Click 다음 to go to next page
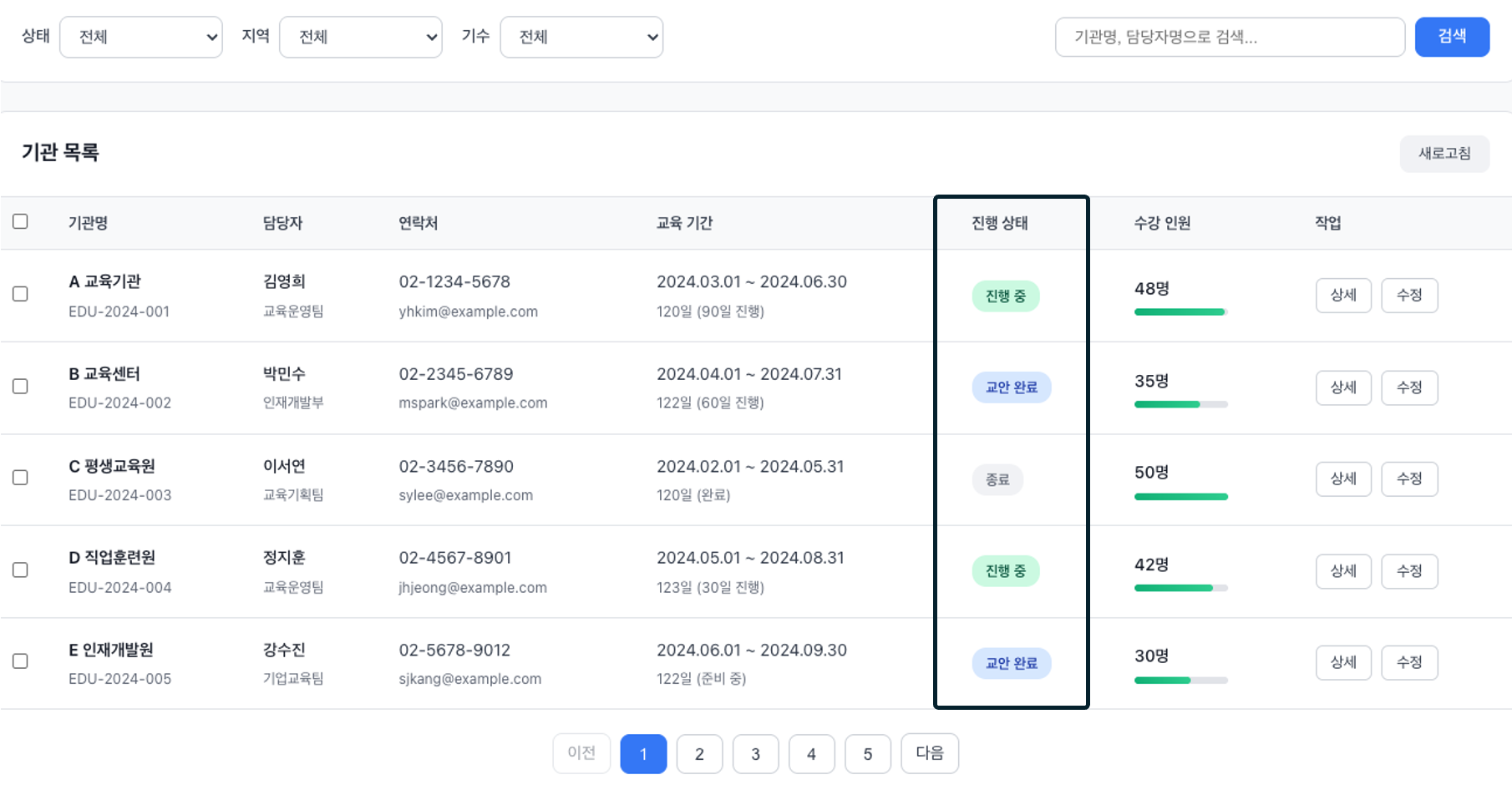The height and width of the screenshot is (795, 1512). tap(929, 753)
